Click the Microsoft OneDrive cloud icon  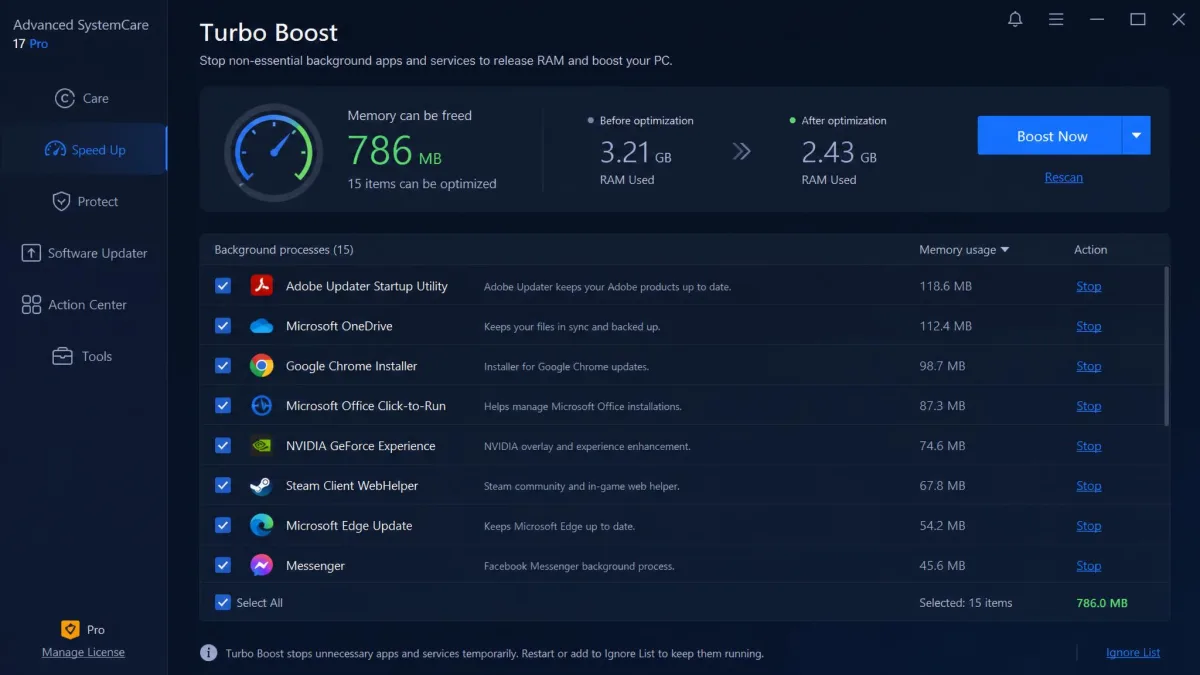pos(261,326)
